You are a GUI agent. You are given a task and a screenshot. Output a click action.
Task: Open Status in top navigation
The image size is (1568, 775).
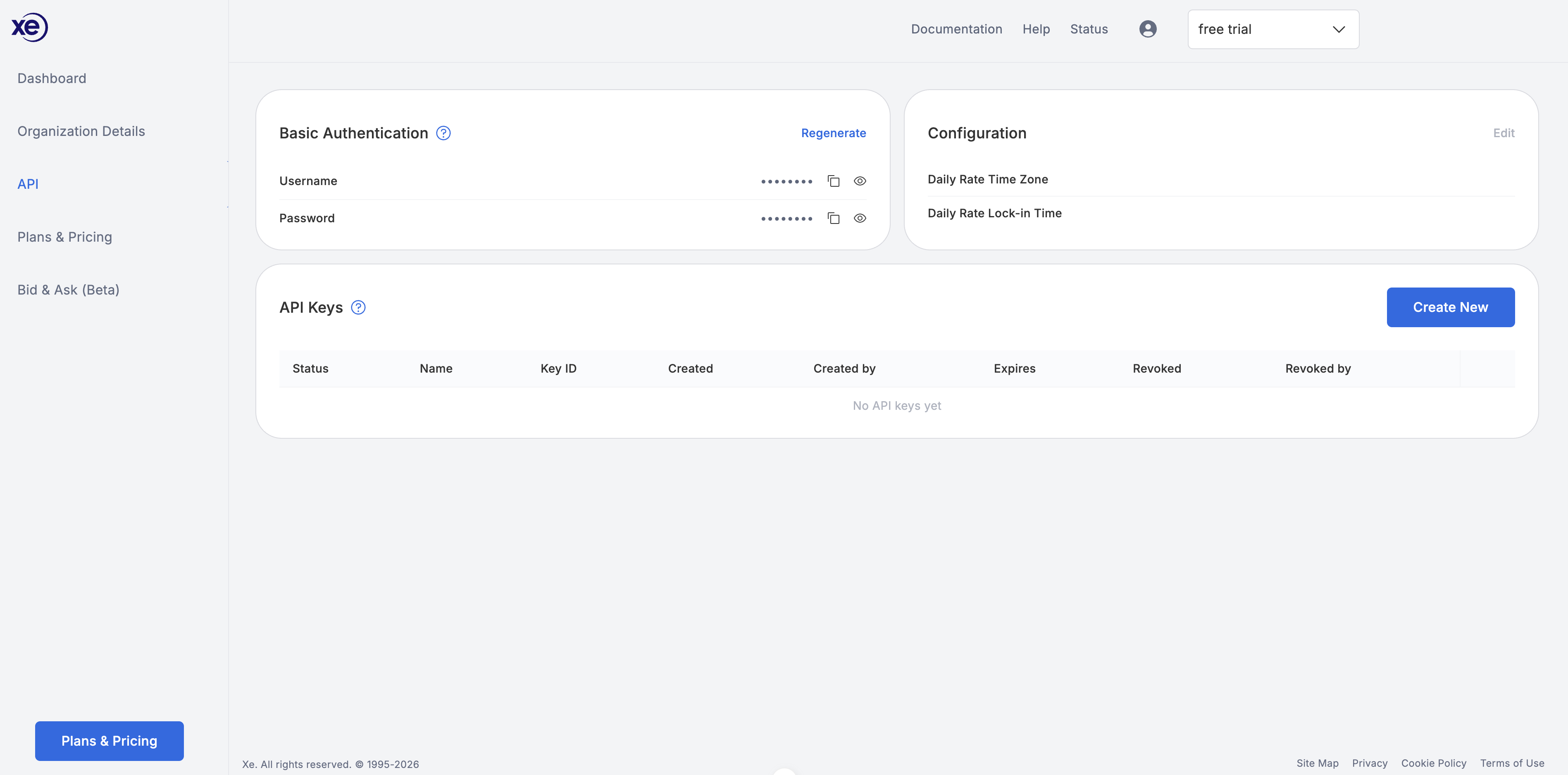coord(1088,29)
